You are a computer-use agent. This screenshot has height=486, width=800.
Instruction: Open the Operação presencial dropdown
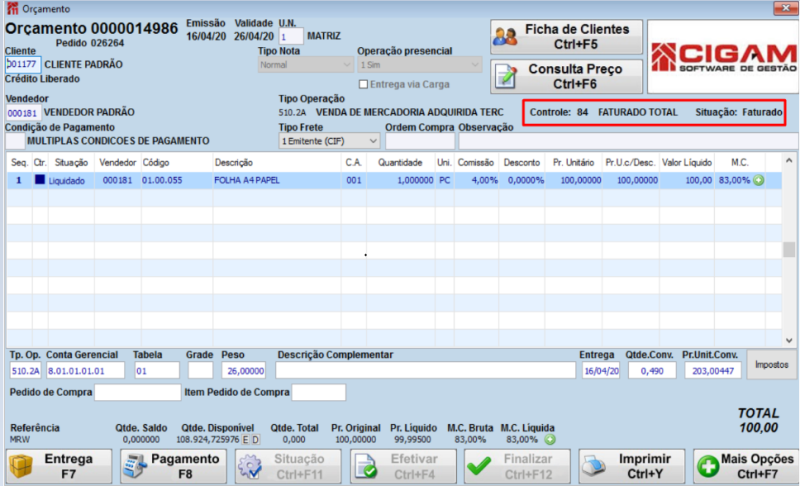419,65
